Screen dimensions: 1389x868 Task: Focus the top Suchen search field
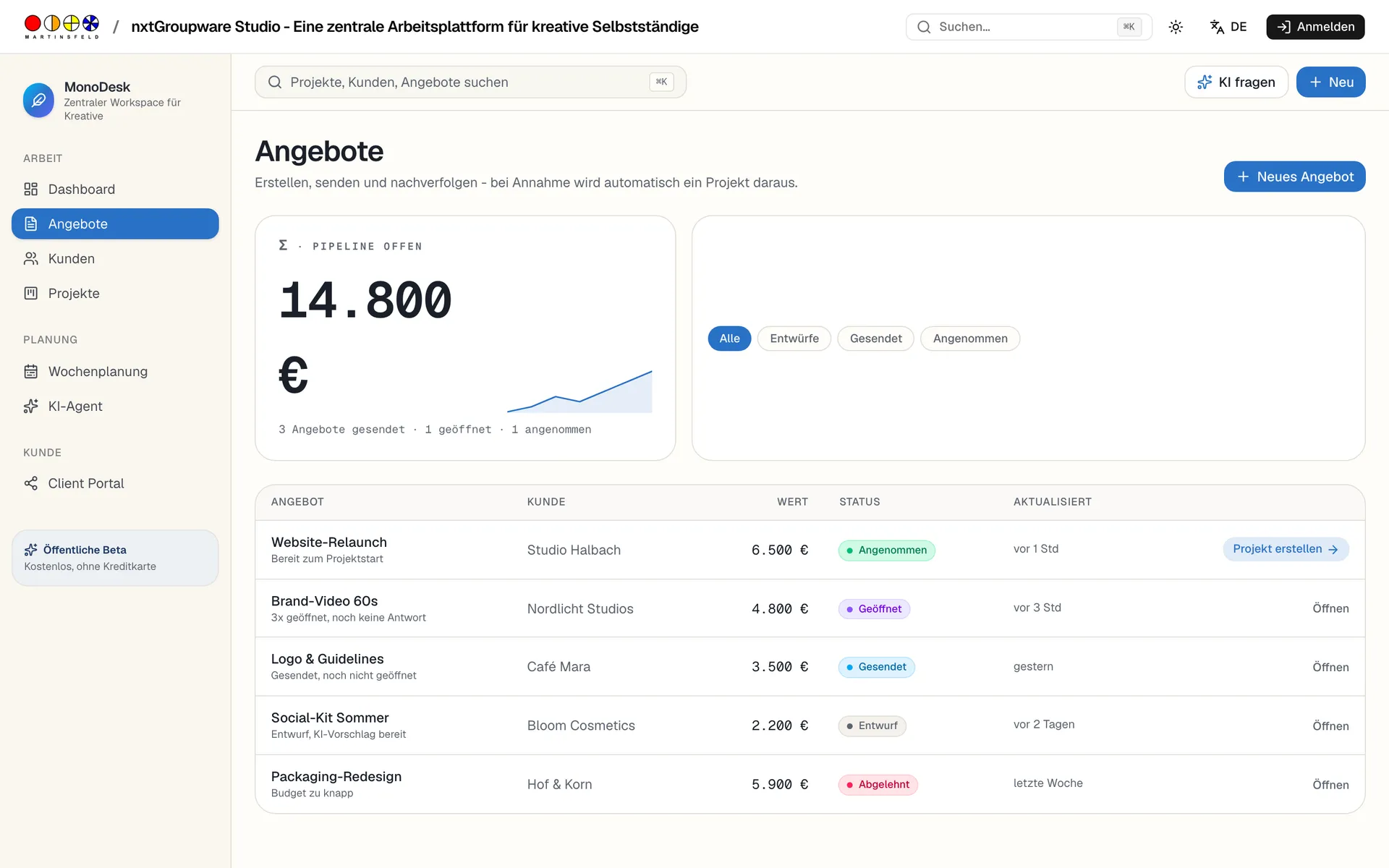point(1029,27)
